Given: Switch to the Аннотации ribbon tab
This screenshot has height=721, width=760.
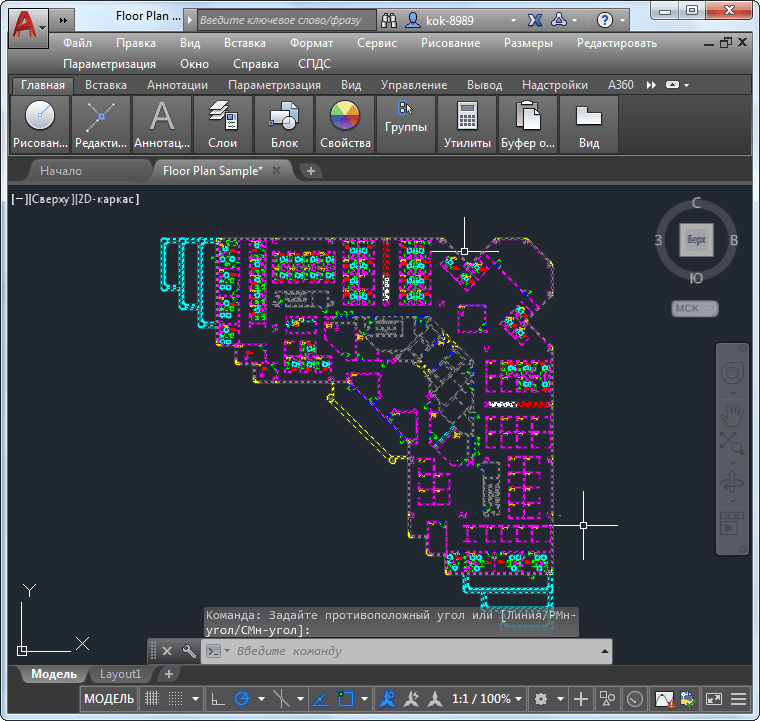Looking at the screenshot, I should pyautogui.click(x=177, y=85).
